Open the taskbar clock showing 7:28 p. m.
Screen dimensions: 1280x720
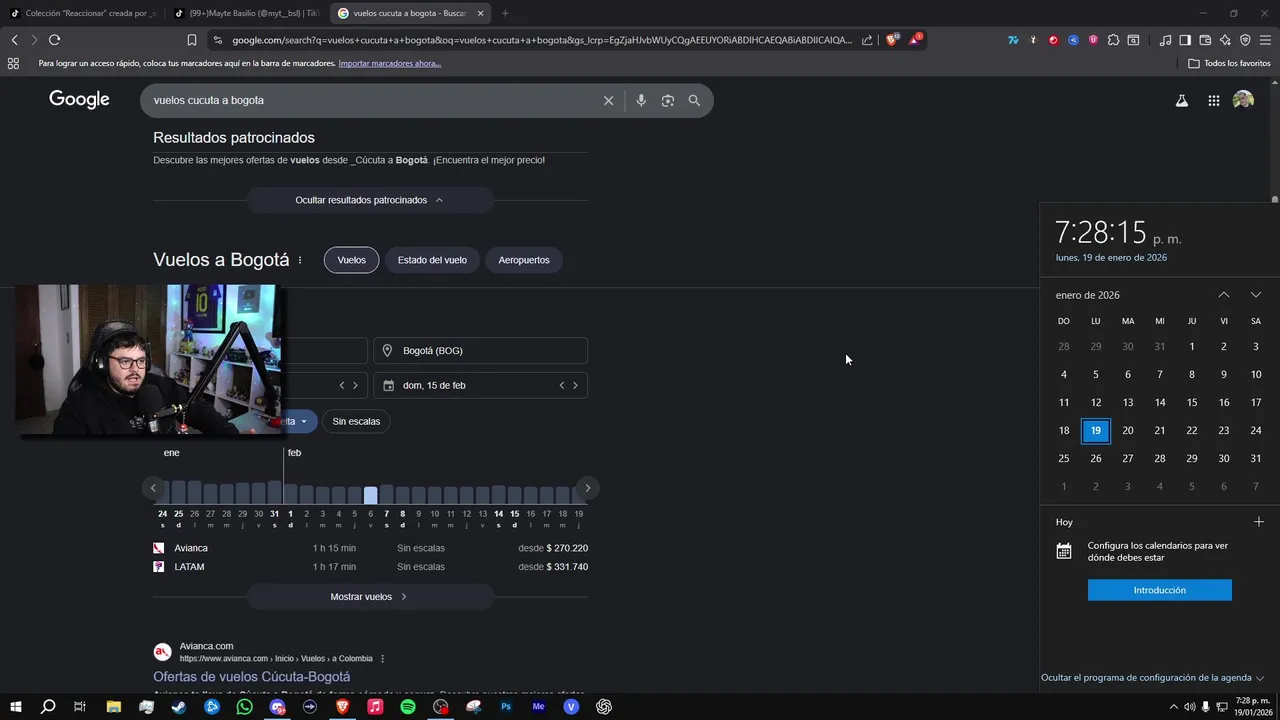point(1253,707)
